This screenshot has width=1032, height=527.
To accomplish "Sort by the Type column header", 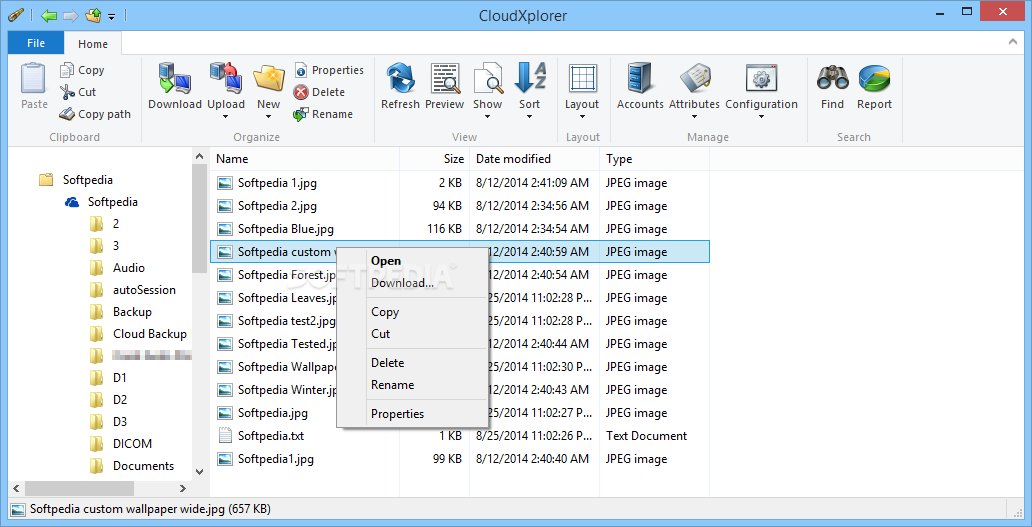I will click(x=654, y=159).
